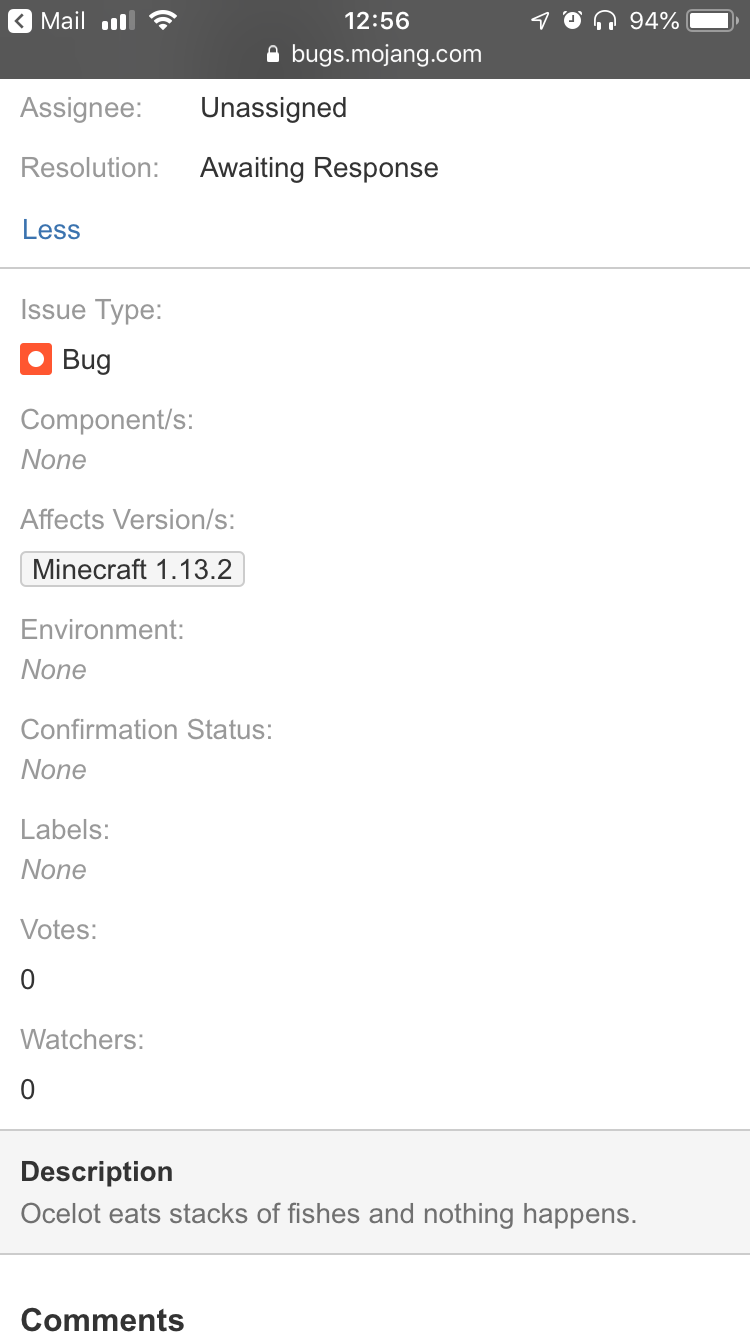Open the Minecraft 1.13.2 version tag
The width and height of the screenshot is (750, 1334).
(x=132, y=570)
